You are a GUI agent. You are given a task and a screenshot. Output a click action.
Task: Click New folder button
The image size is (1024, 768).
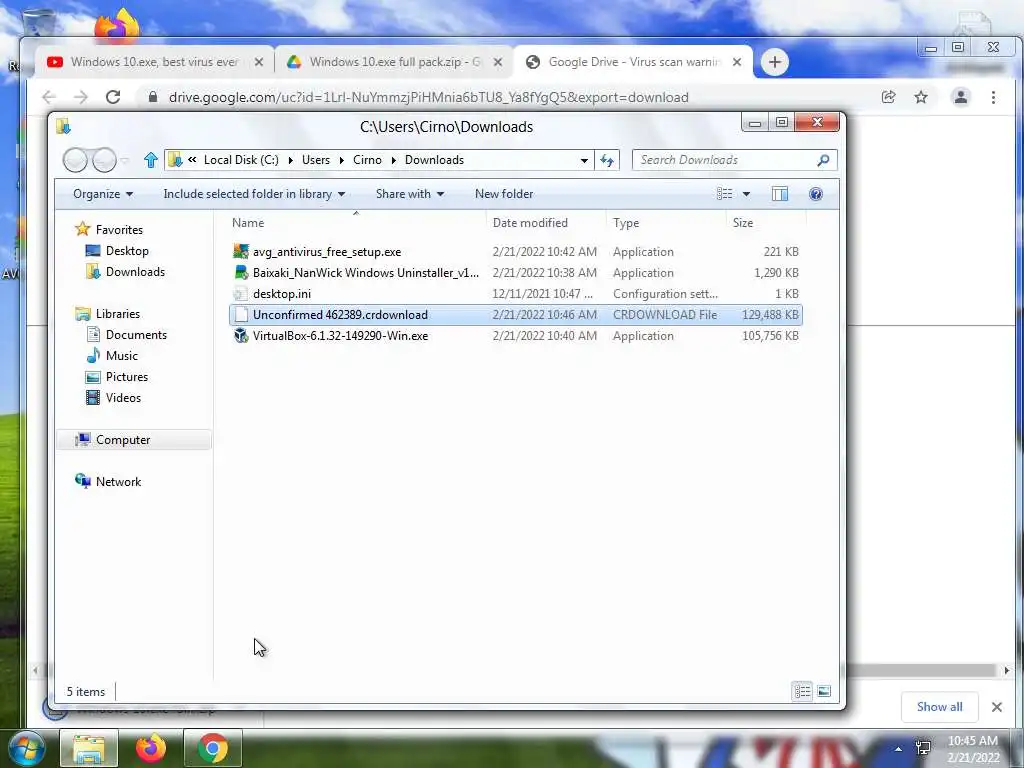click(x=504, y=194)
